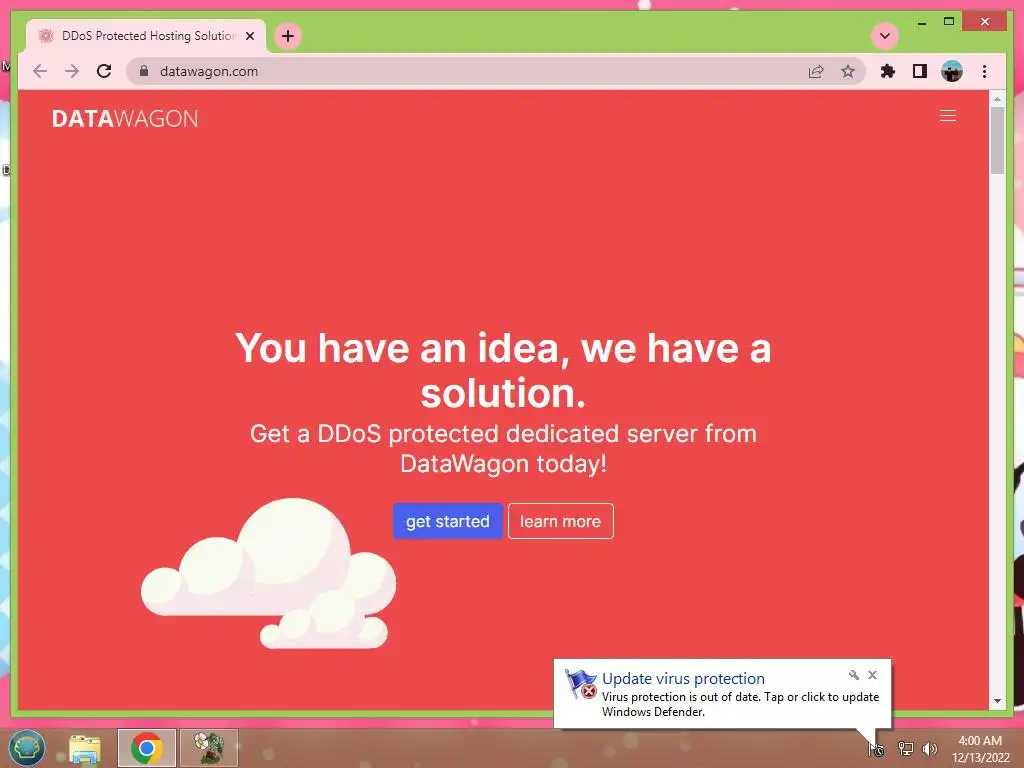Open a new tab with the plus button
This screenshot has height=768, width=1024.
[x=288, y=36]
